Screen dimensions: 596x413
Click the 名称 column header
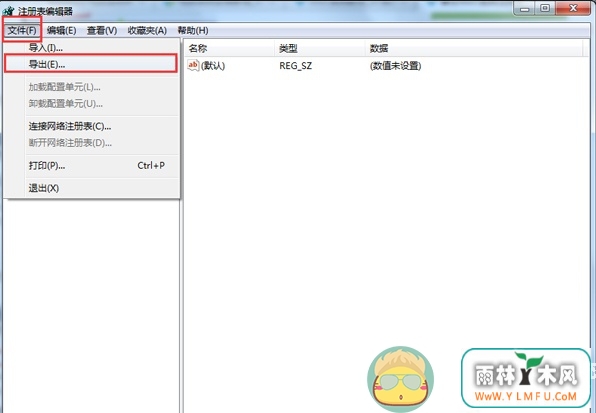(x=229, y=48)
